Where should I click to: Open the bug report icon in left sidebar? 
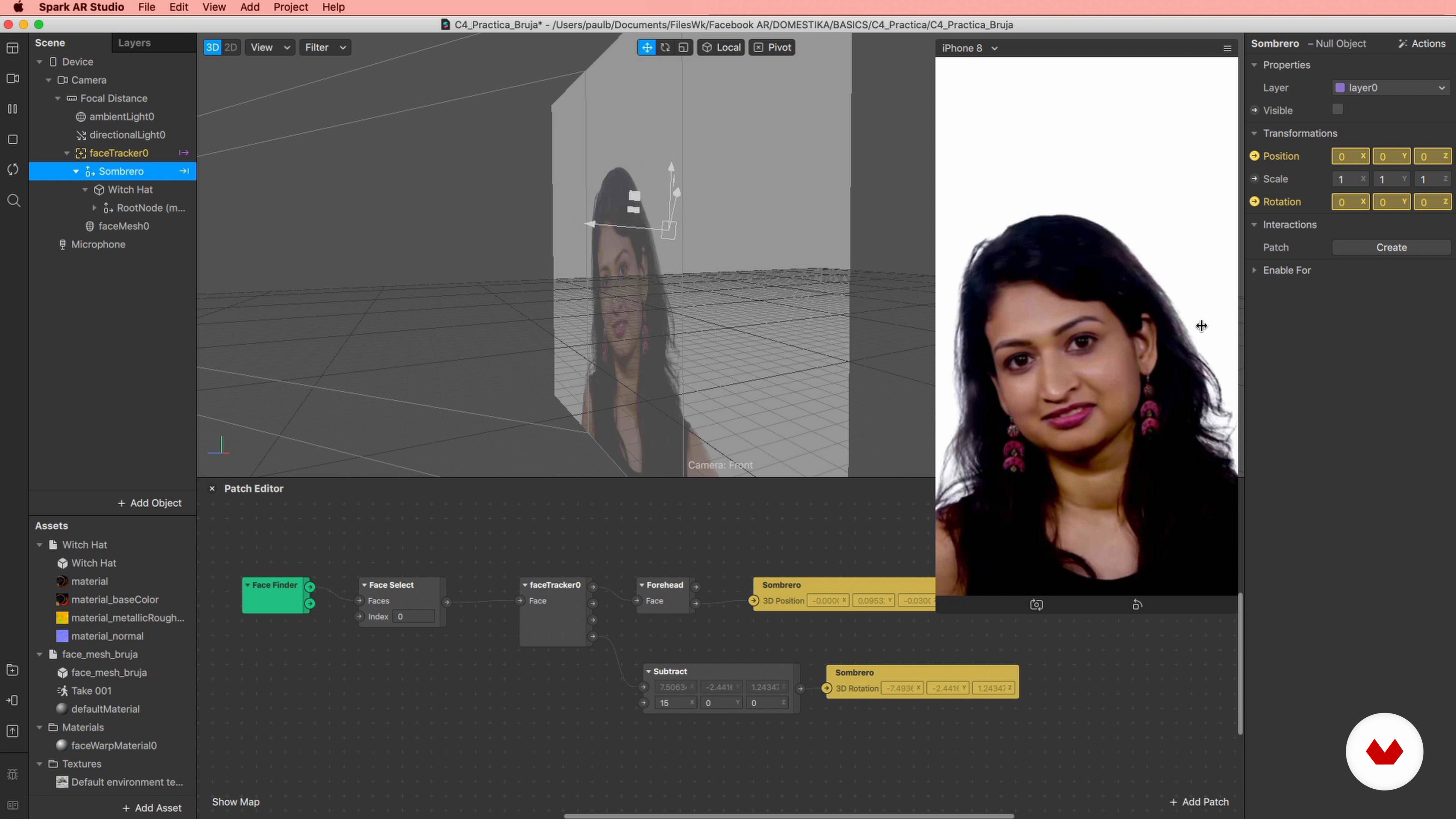(13, 774)
